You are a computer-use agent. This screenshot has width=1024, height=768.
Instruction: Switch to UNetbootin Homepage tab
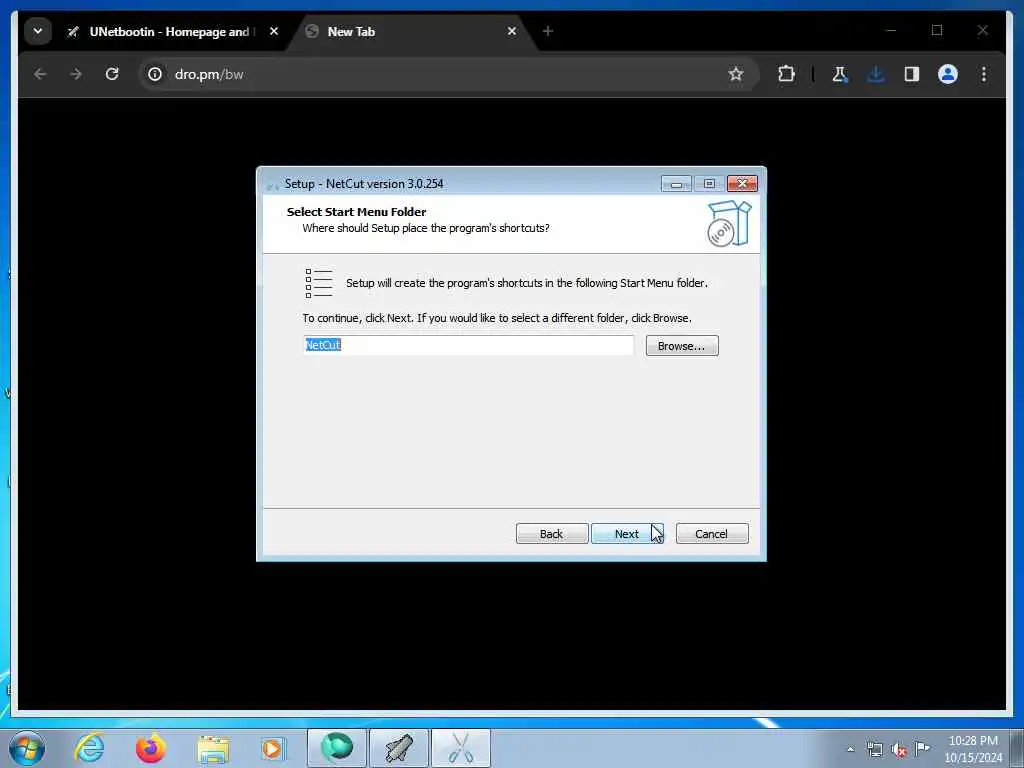[169, 31]
